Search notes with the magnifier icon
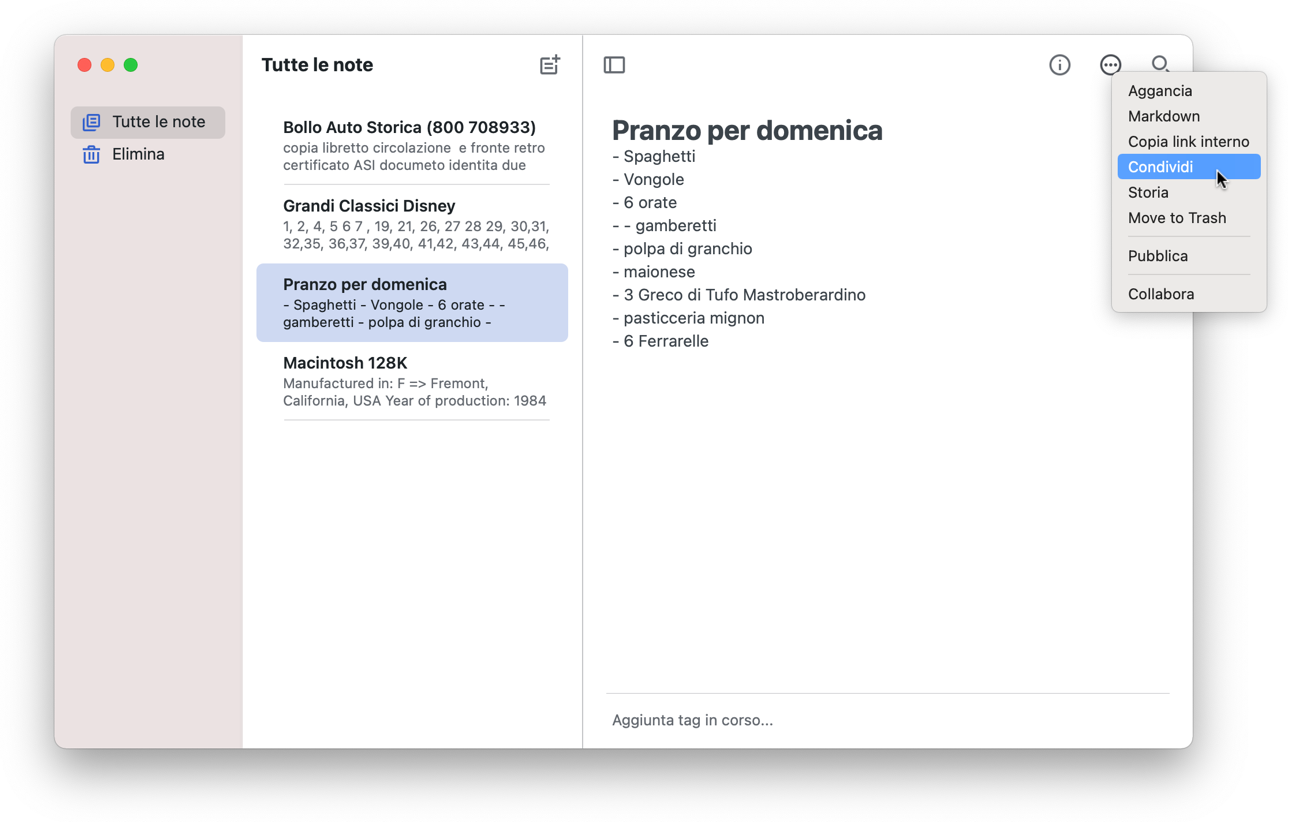 click(1159, 64)
